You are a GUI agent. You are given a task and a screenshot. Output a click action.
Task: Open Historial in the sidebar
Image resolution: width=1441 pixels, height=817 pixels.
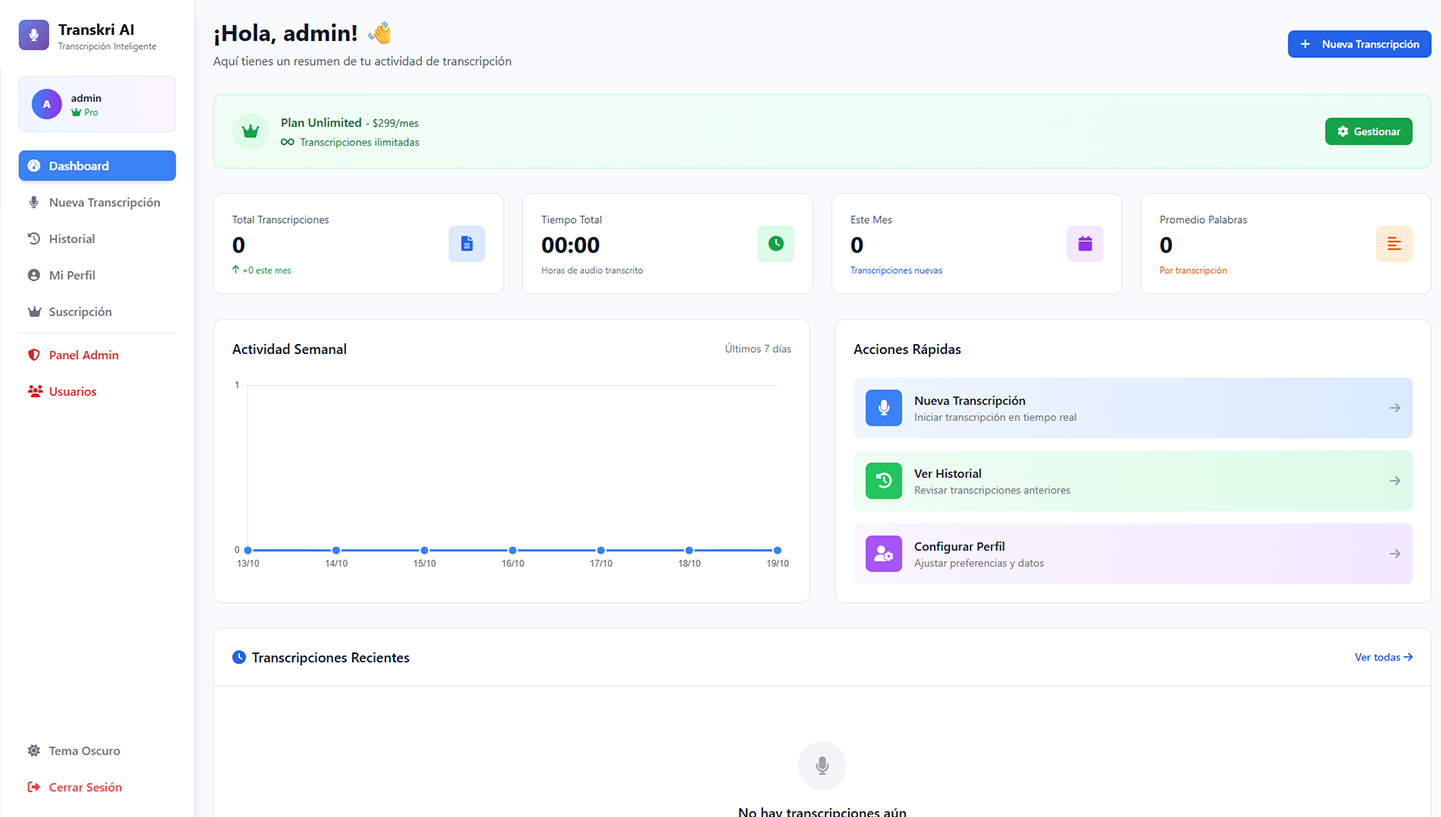coord(72,239)
